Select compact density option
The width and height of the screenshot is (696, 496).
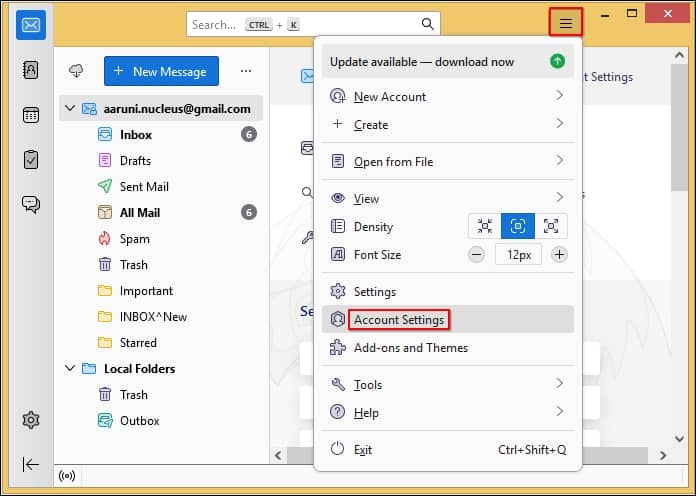tap(485, 227)
